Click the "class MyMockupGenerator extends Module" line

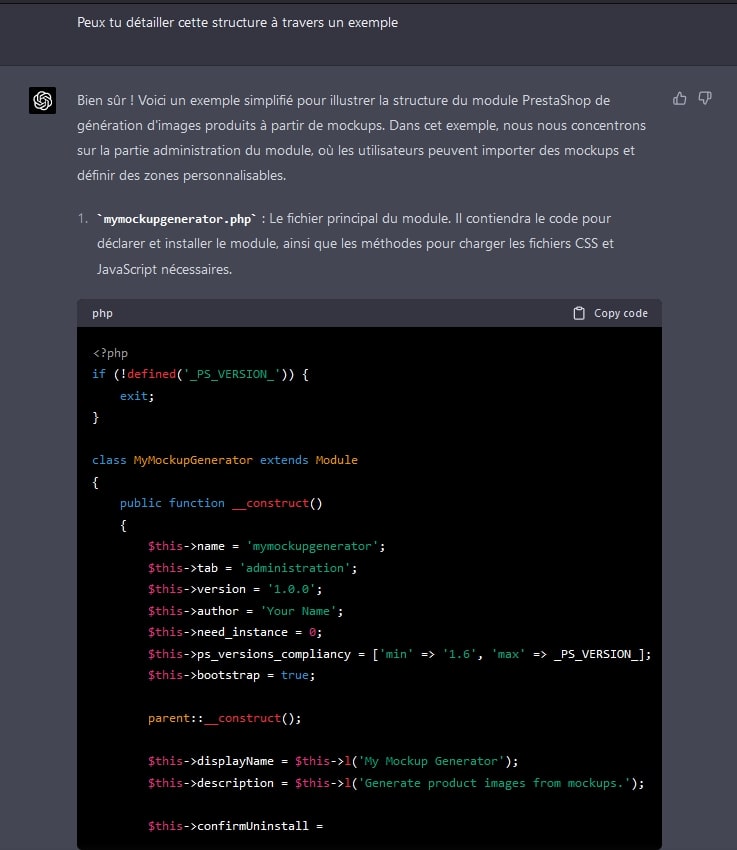pos(224,460)
